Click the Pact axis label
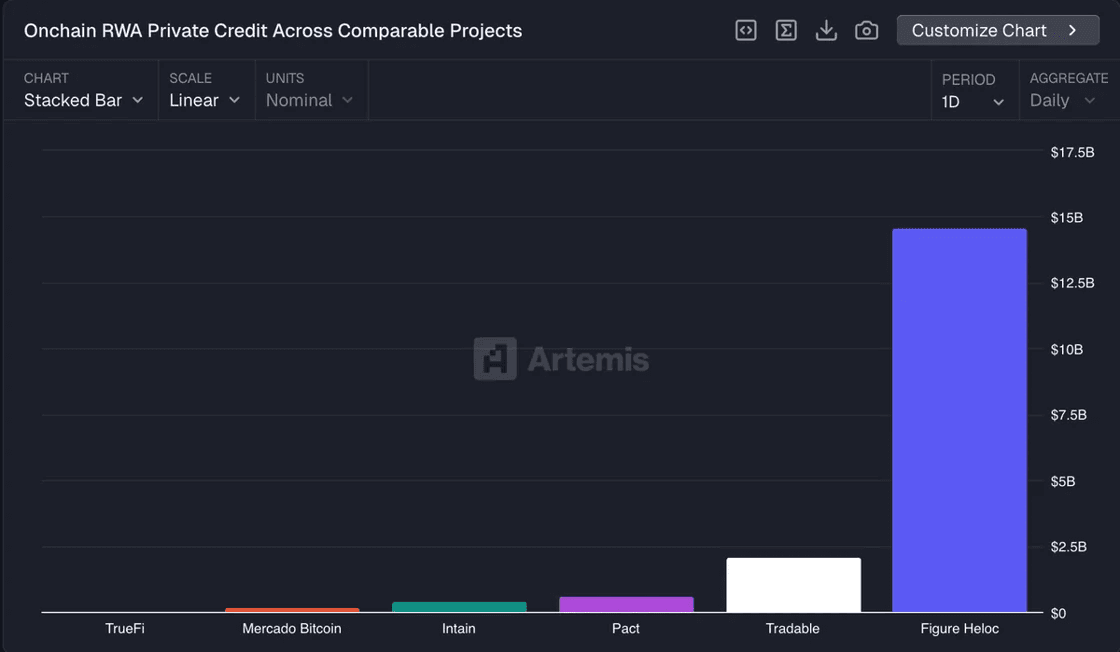 click(x=626, y=628)
